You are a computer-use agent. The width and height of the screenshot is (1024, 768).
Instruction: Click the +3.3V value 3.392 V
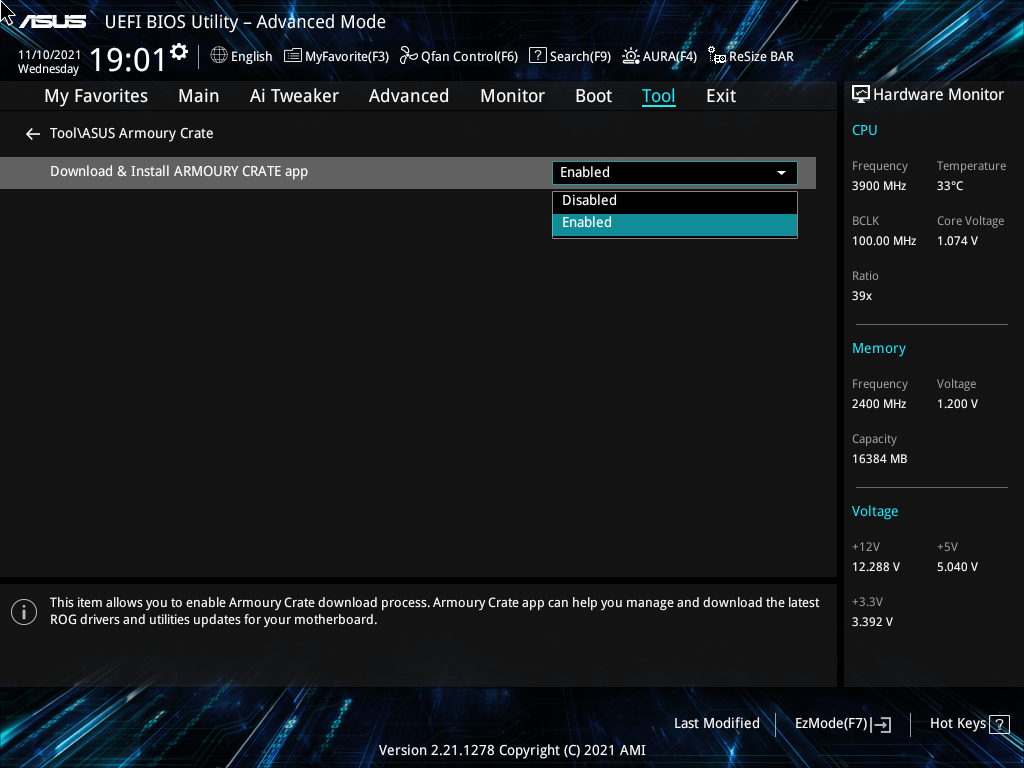point(872,622)
